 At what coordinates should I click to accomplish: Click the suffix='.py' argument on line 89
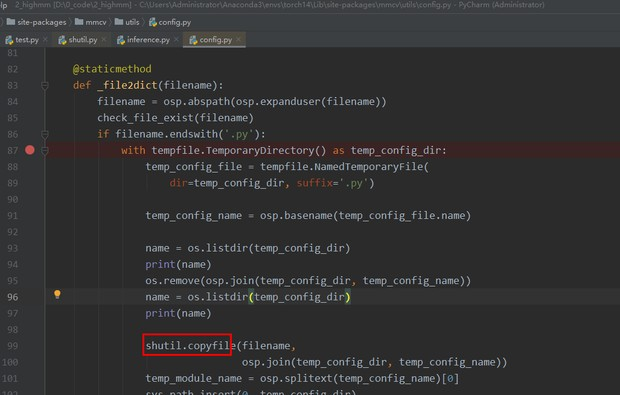332,183
